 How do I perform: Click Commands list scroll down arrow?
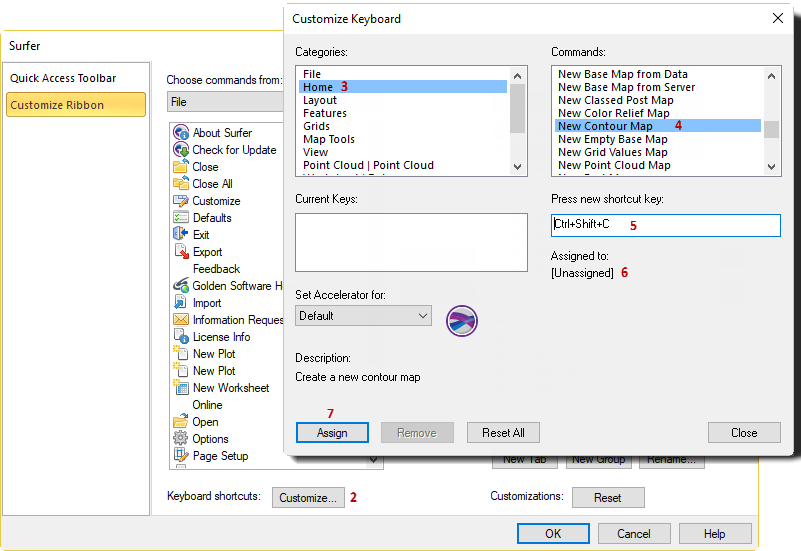771,166
